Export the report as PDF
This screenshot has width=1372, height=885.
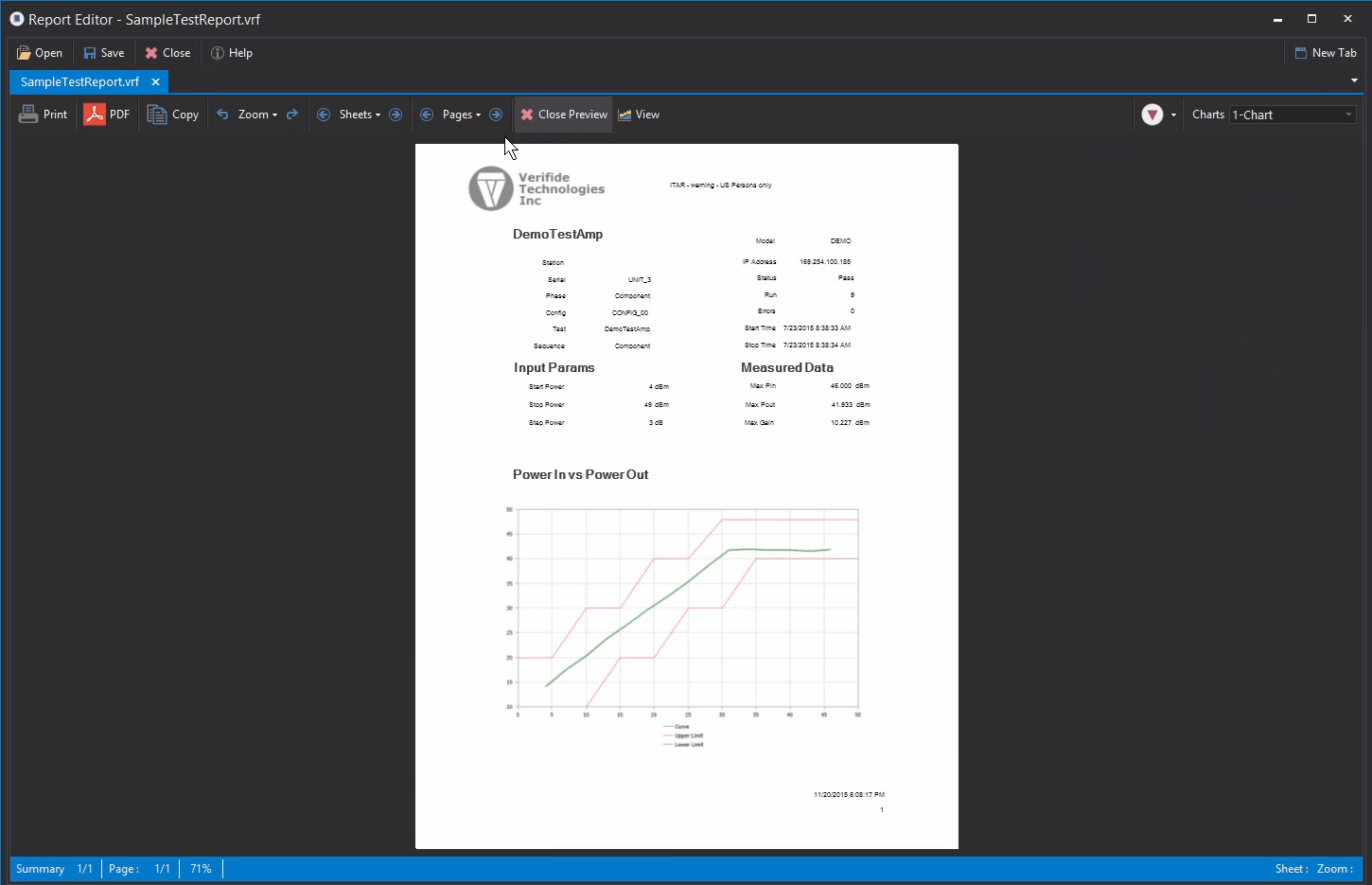click(107, 114)
